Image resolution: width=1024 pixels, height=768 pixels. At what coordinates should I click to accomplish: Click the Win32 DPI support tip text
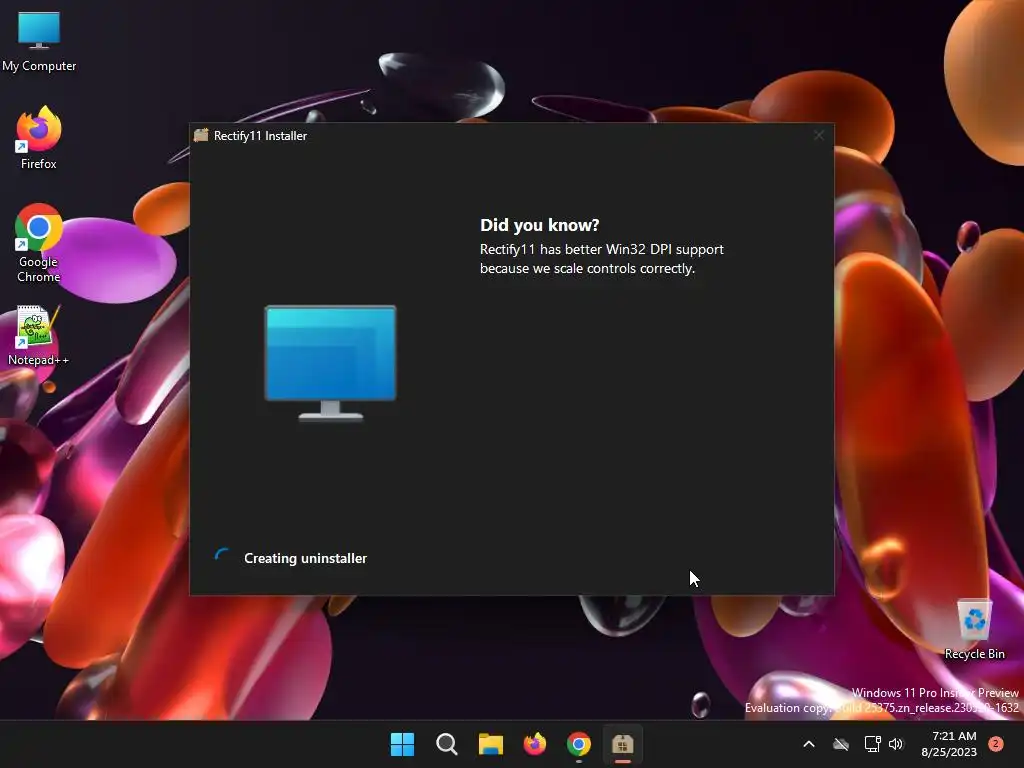click(601, 259)
